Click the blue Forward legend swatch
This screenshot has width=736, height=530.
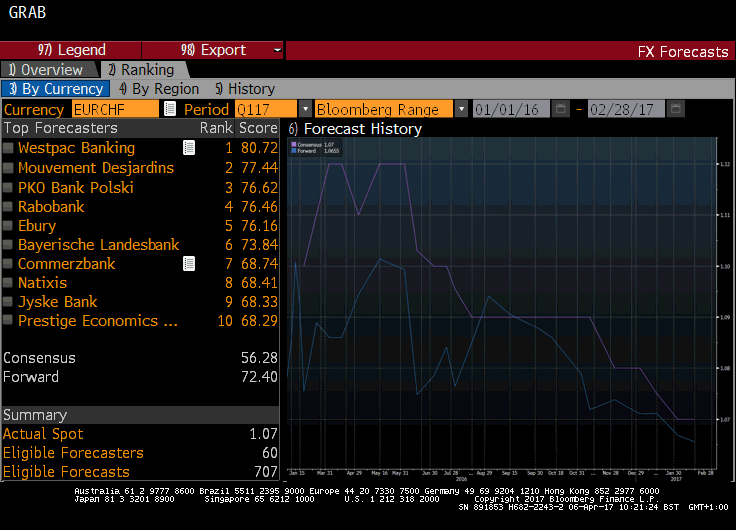coord(294,151)
